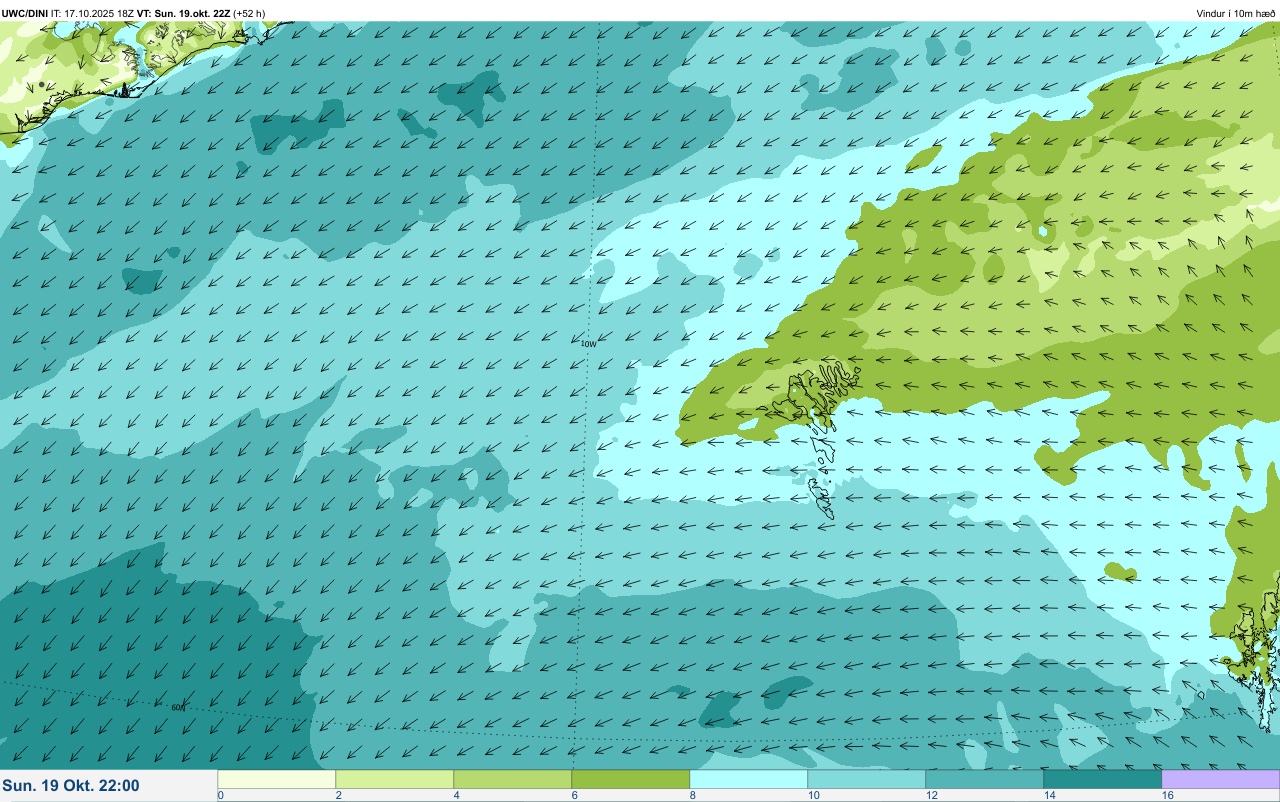
Task: Click the teal 12–14 legend swatch
Action: coord(985,779)
